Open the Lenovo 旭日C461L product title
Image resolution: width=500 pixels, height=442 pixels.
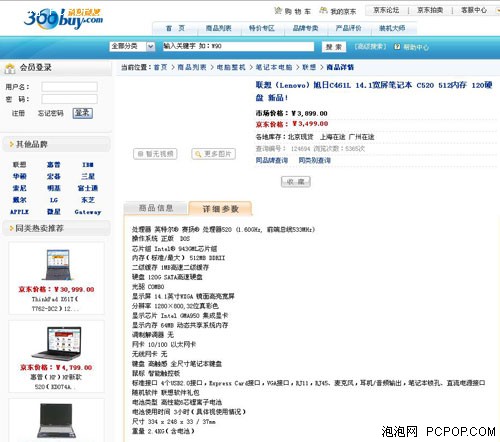tap(374, 91)
